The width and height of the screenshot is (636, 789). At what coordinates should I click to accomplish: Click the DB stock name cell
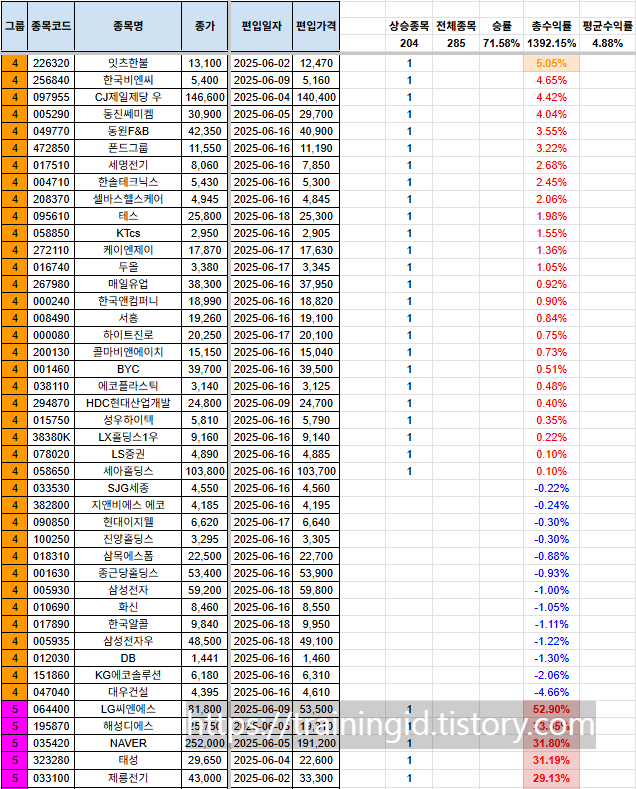click(x=128, y=659)
